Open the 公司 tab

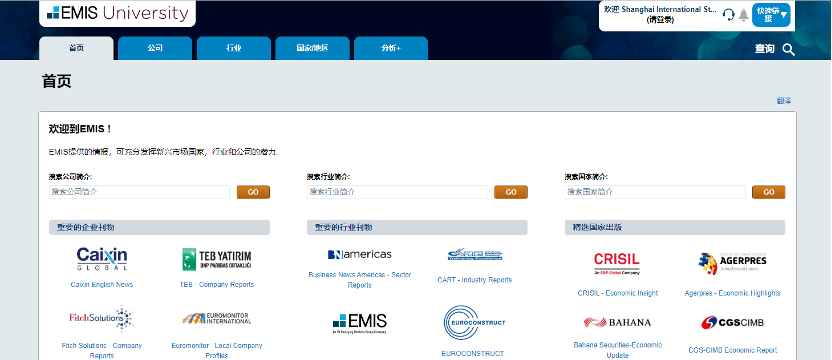pyautogui.click(x=155, y=48)
